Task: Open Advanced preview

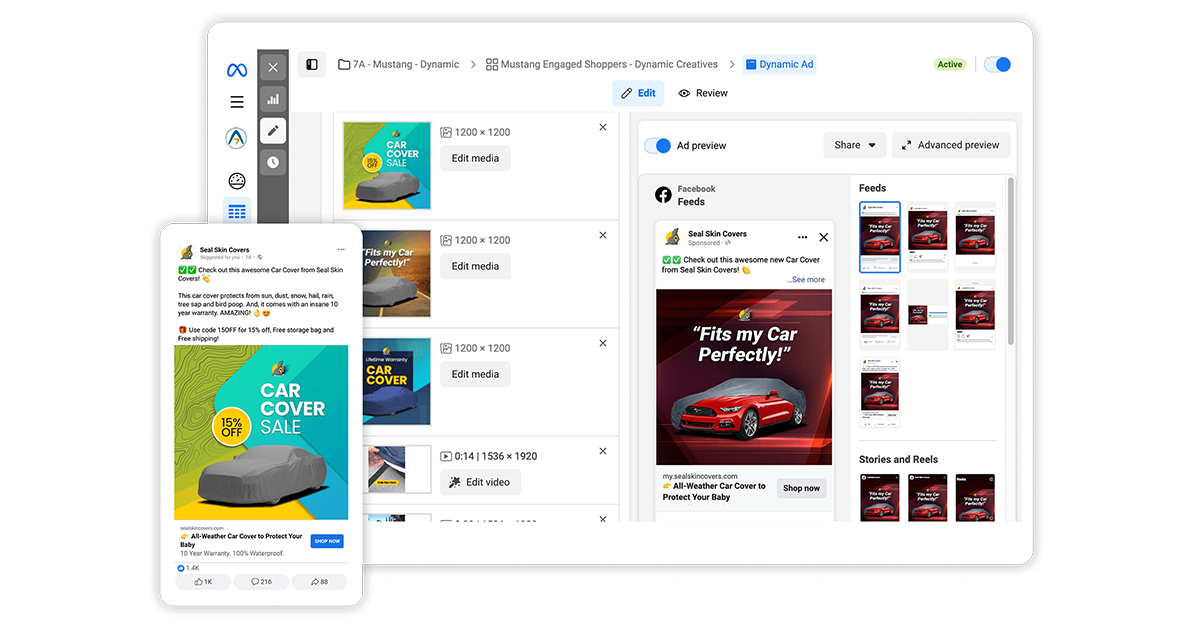Action: 951,145
